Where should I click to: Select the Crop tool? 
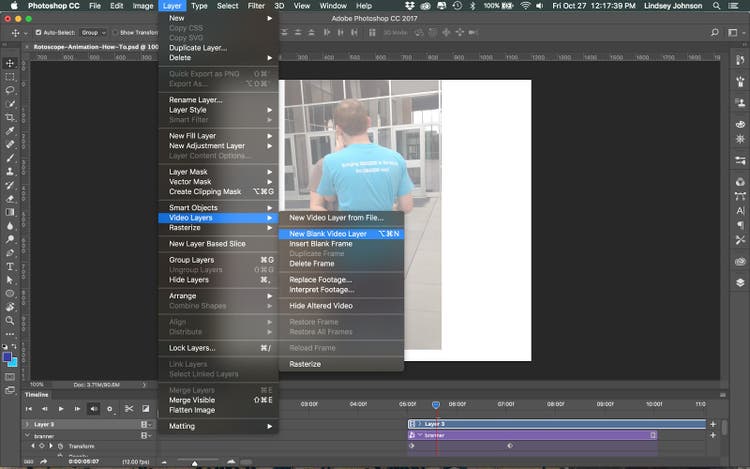[10, 118]
